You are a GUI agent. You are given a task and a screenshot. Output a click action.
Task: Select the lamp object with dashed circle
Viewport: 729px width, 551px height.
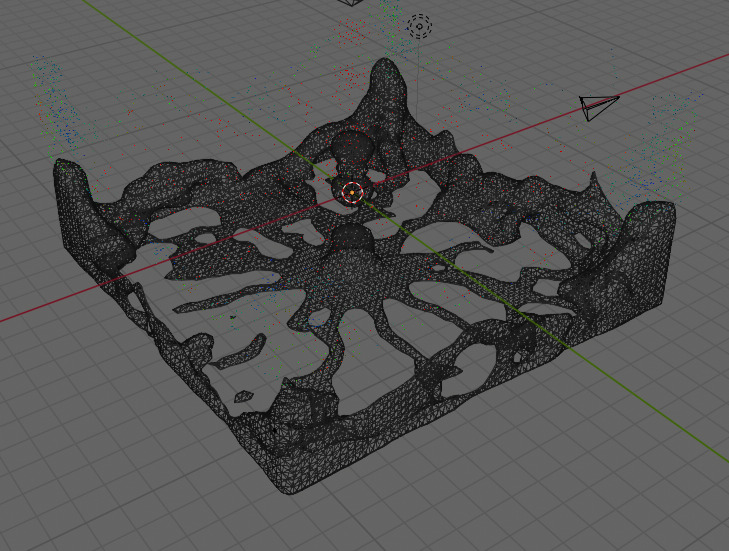(x=419, y=26)
